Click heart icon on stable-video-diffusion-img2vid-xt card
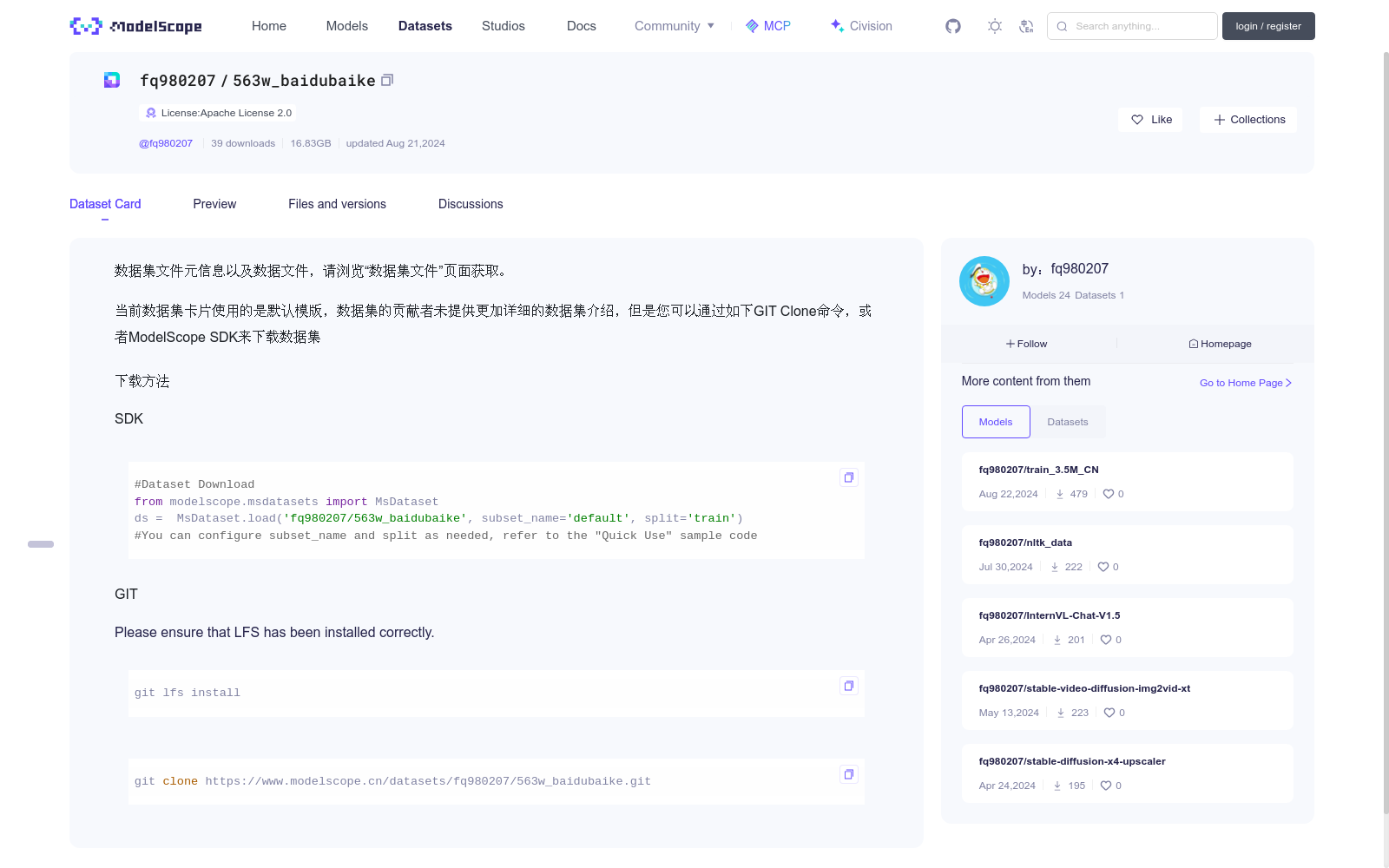The image size is (1389, 868). pos(1109,713)
